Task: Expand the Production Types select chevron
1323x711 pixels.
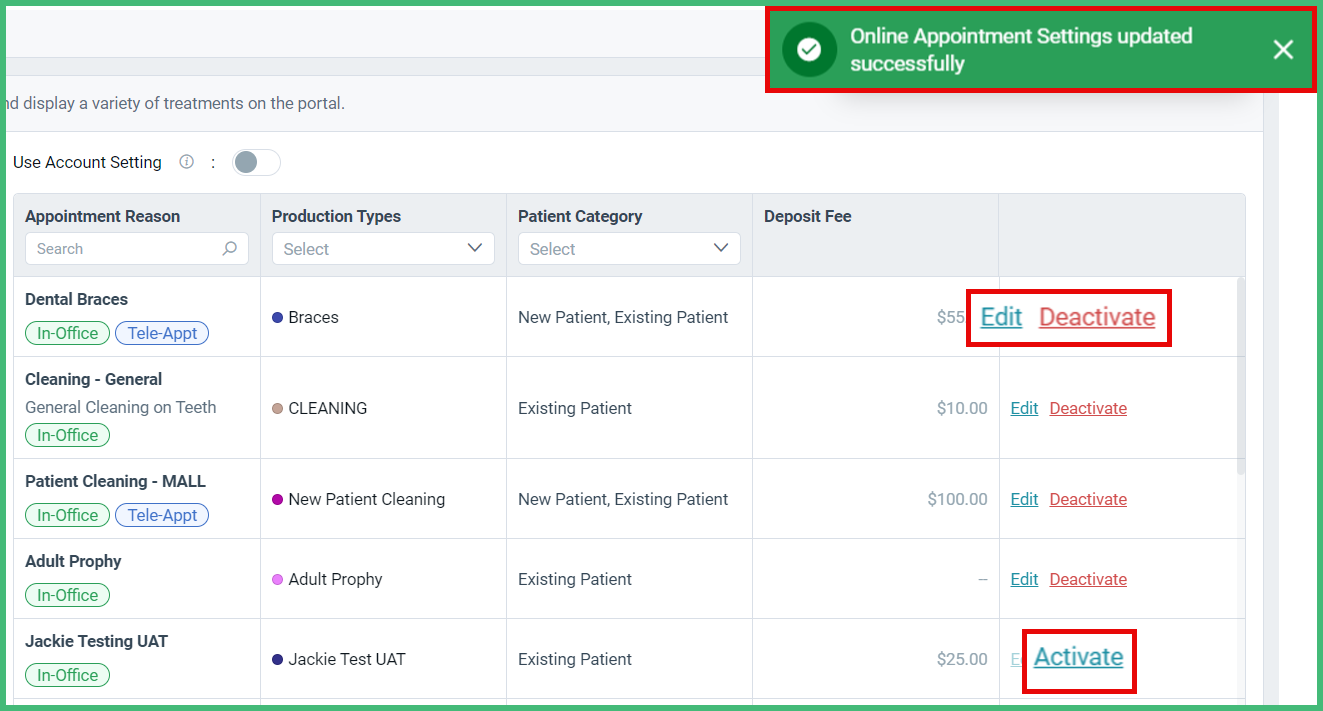Action: pyautogui.click(x=474, y=248)
